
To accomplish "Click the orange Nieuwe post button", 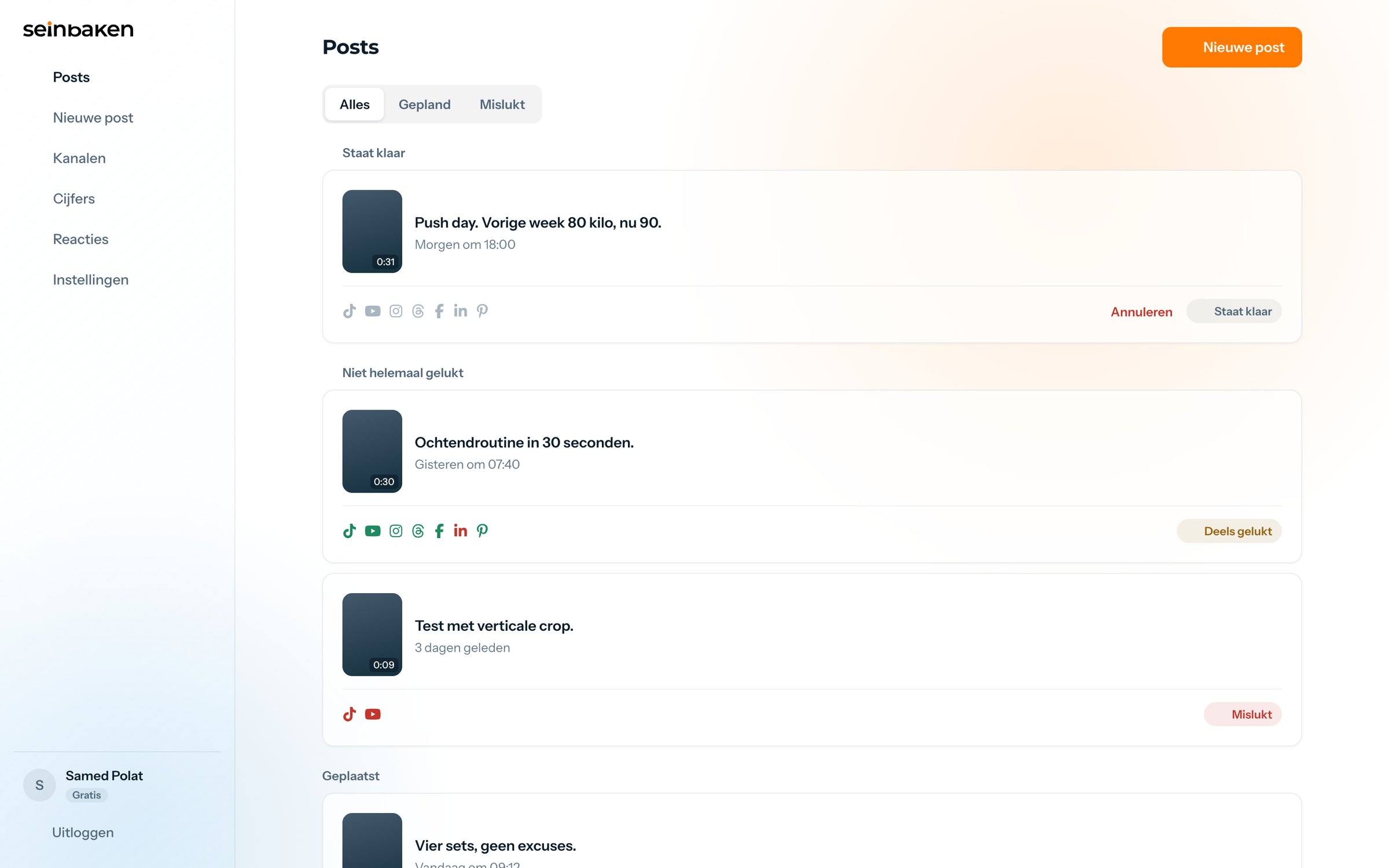I will click(1232, 47).
